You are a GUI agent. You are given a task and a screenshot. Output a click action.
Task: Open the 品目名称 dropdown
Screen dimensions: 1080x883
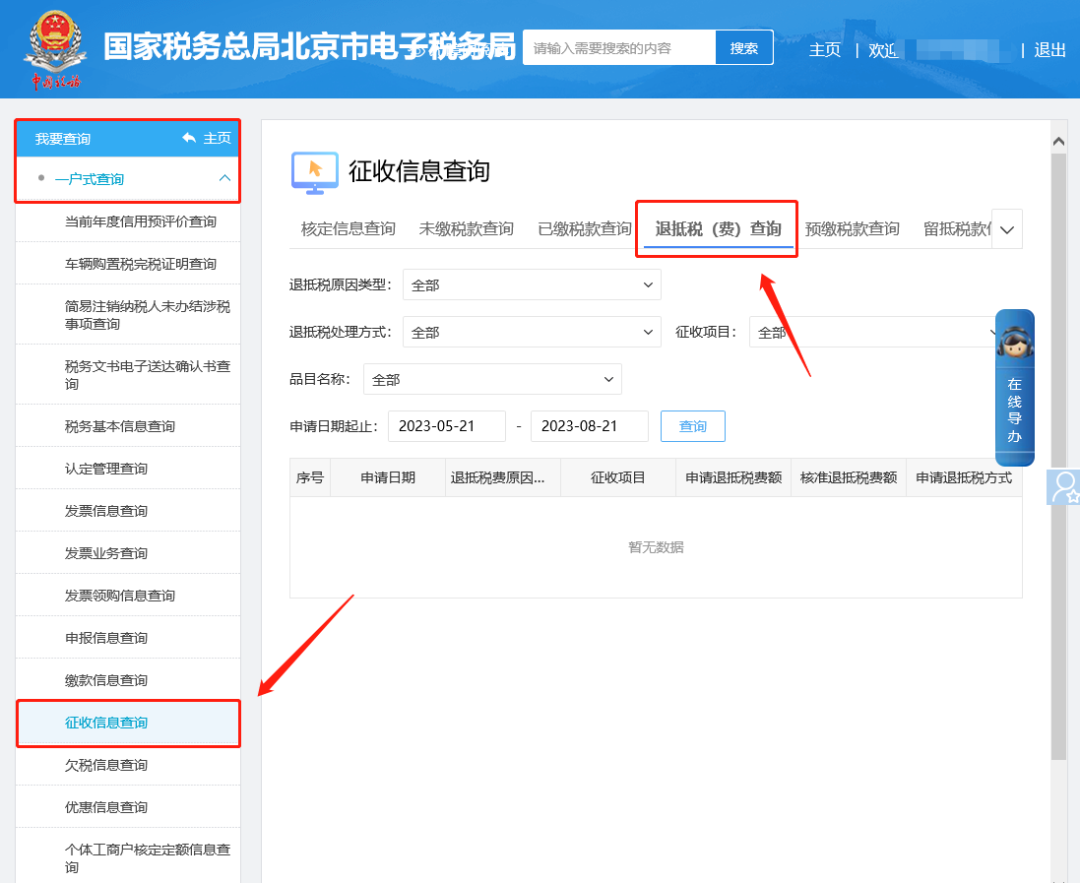(x=492, y=379)
